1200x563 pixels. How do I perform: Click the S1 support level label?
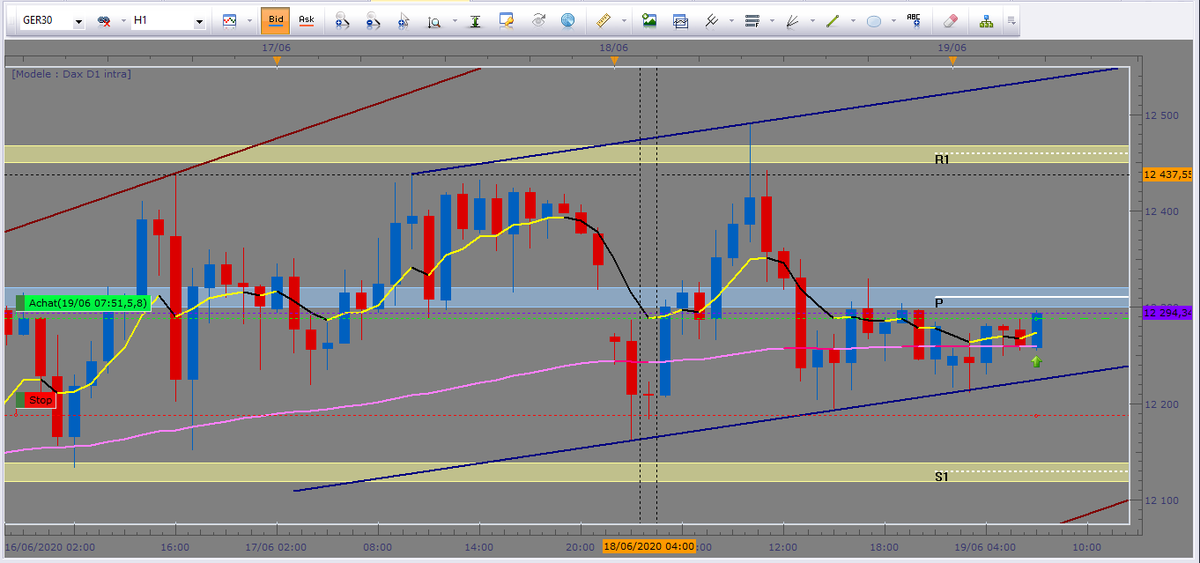pos(942,478)
